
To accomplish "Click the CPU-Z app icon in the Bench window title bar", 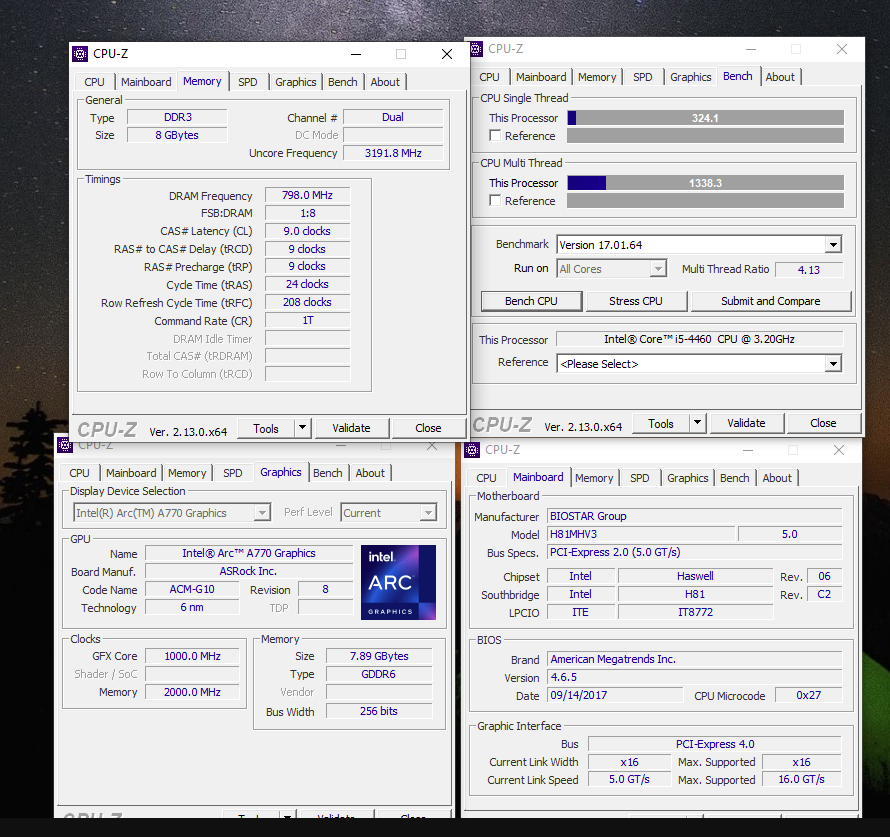I will point(476,49).
